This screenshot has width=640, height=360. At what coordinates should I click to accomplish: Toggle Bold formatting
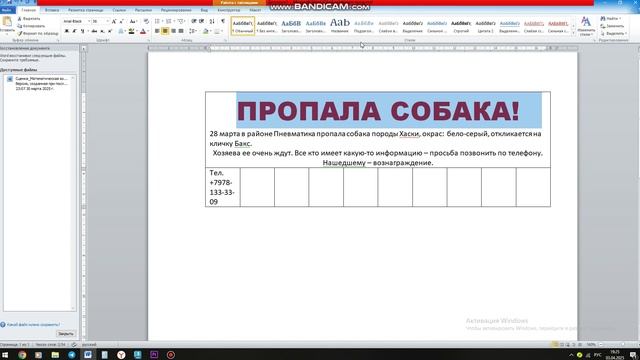point(67,31)
